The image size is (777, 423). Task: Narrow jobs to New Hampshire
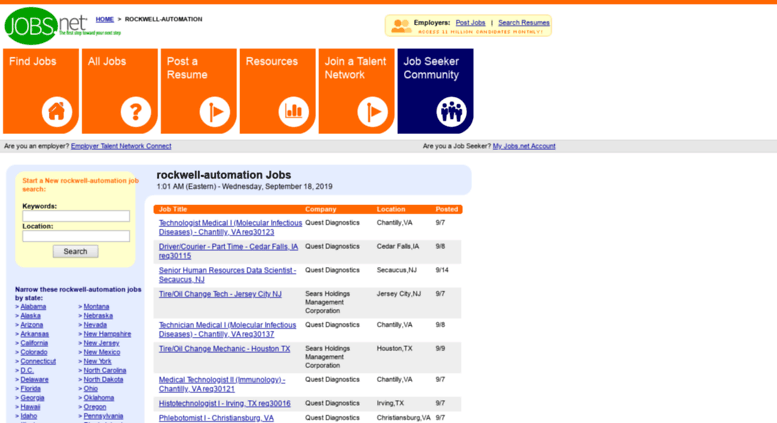[x=107, y=334]
